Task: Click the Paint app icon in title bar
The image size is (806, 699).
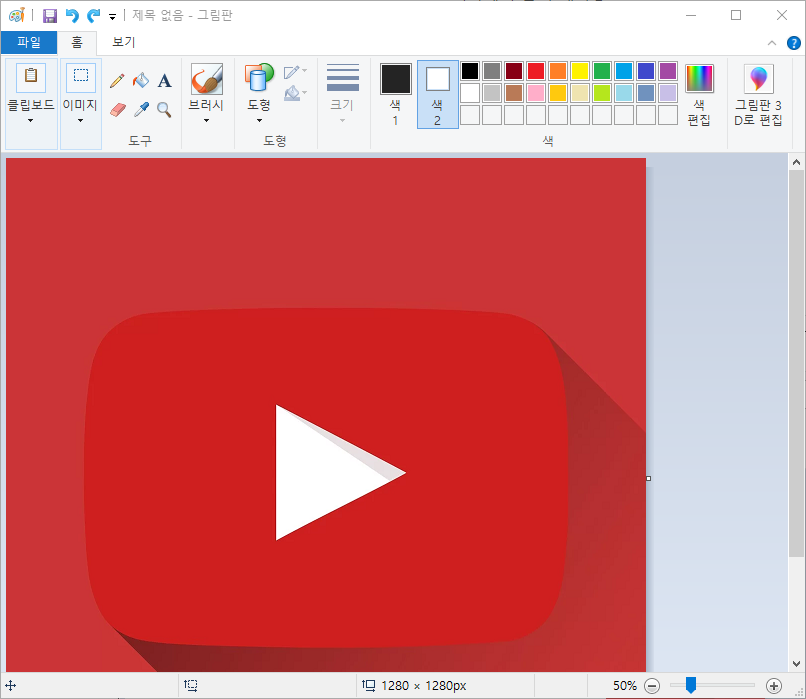Action: click(16, 15)
